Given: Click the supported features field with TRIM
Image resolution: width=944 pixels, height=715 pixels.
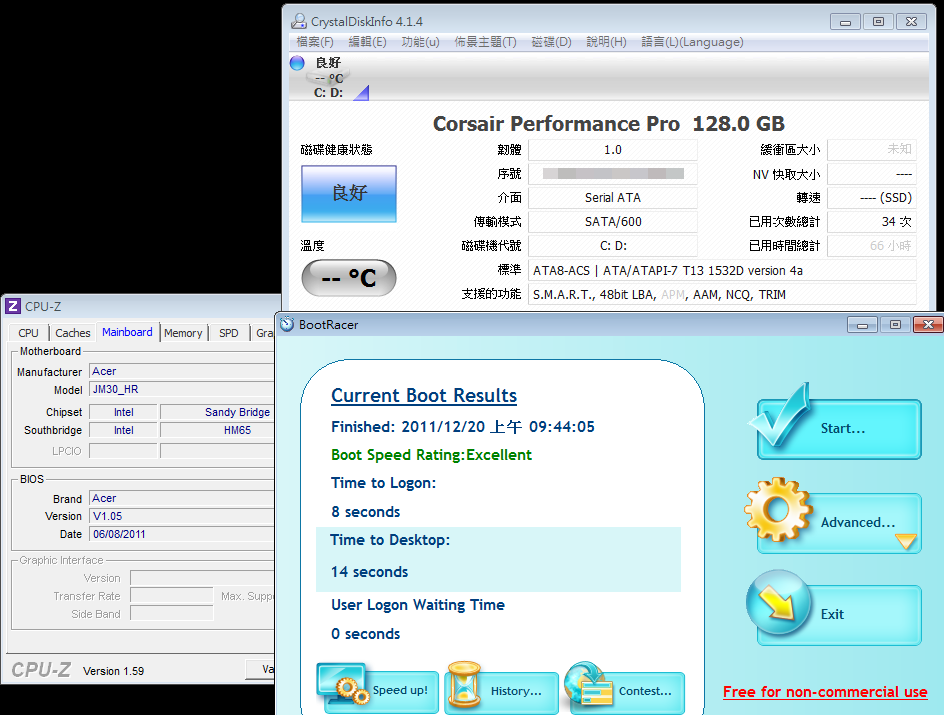Looking at the screenshot, I should point(722,295).
